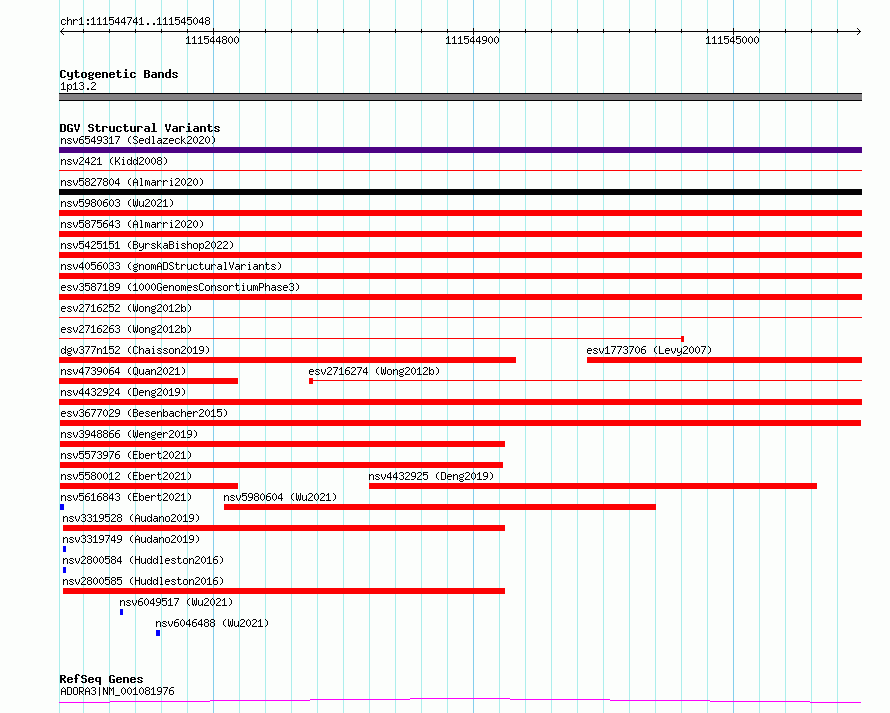Open the ADORA3|NM_001081976 gene label
This screenshot has height=713, width=890.
(x=117, y=691)
